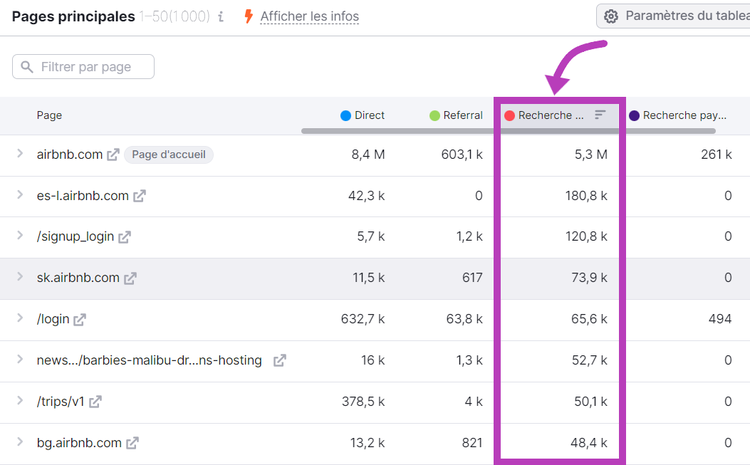Screen dimensions: 750x465
Task: Click the Pages principales heading
Action: 73,17
